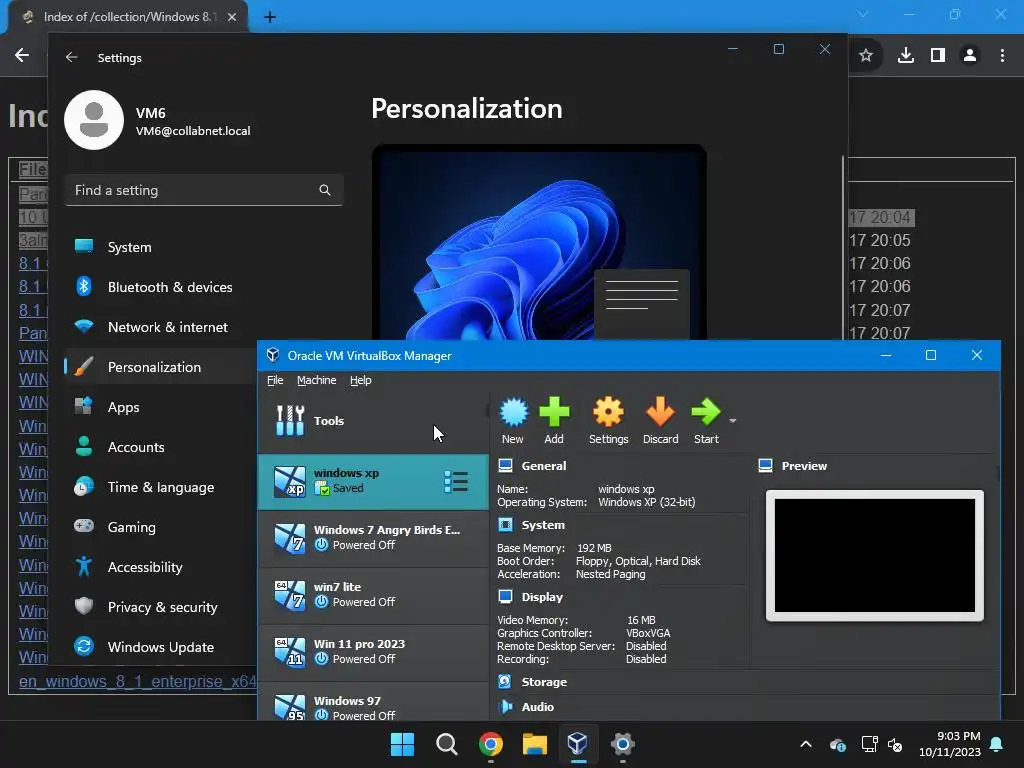Click Chrome's back navigation arrow
Screen dimensions: 1024x768
pyautogui.click(x=22, y=56)
